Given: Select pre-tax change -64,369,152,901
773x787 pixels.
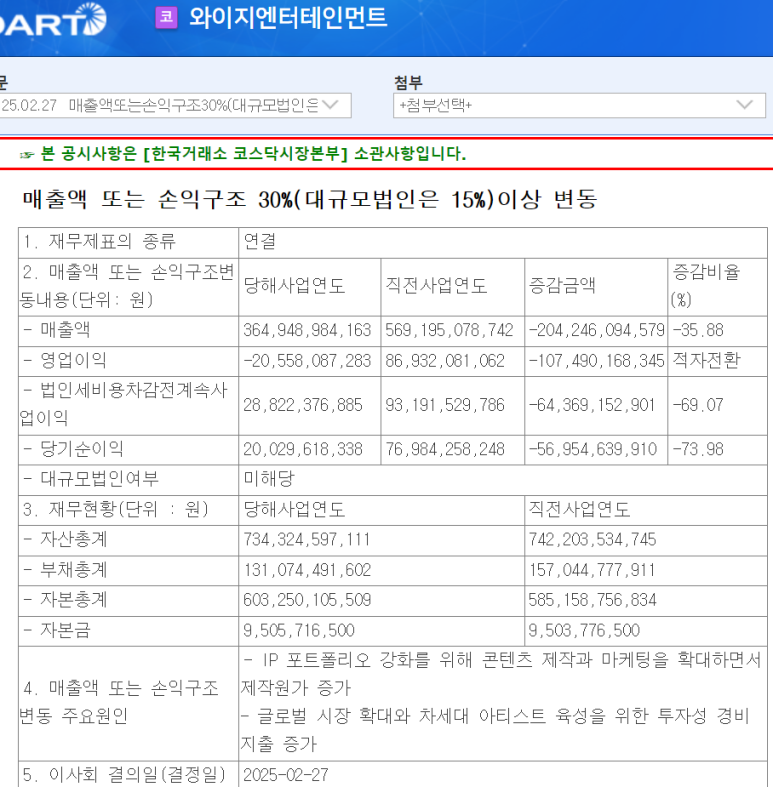Looking at the screenshot, I should [592, 405].
